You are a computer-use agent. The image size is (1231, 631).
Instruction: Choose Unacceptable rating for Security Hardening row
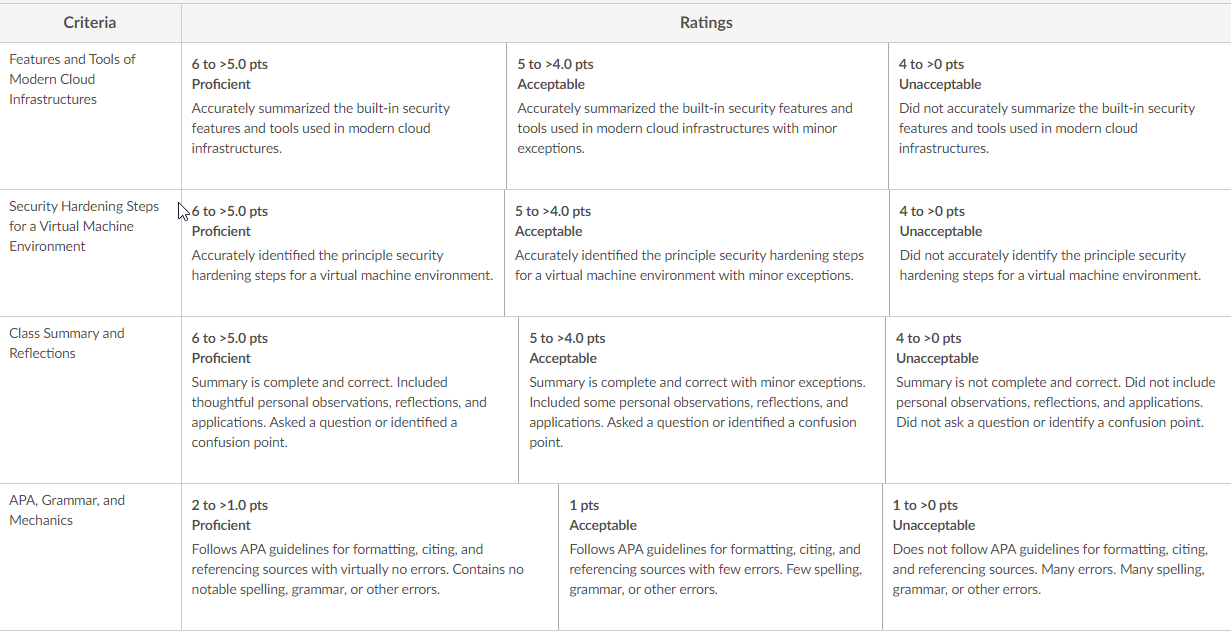tap(1060, 253)
